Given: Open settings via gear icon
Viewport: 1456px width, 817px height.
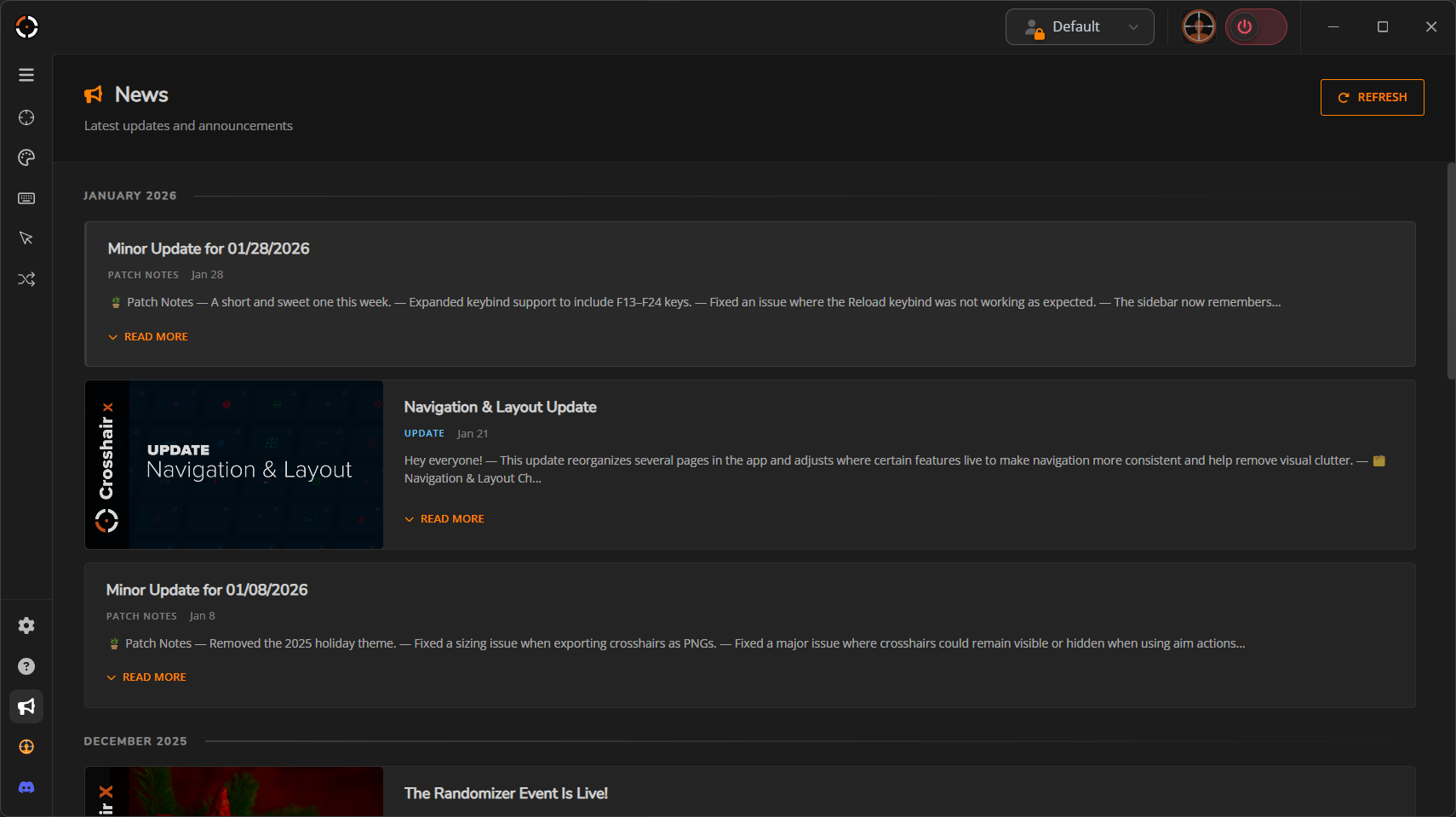Looking at the screenshot, I should tap(26, 626).
